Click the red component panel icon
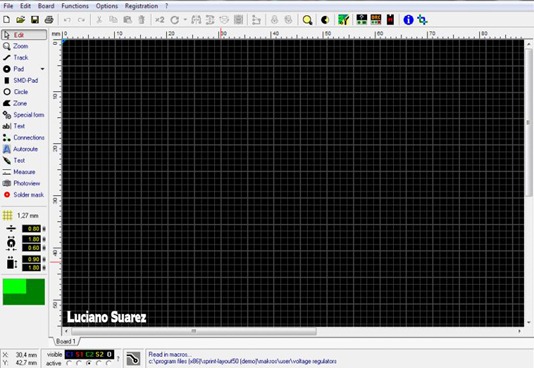534x368 pixels. [390, 20]
